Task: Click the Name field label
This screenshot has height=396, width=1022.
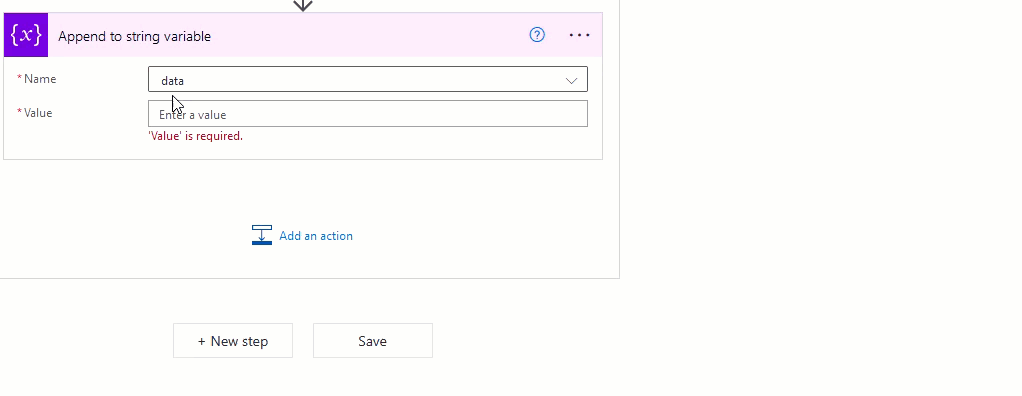Action: pyautogui.click(x=40, y=79)
